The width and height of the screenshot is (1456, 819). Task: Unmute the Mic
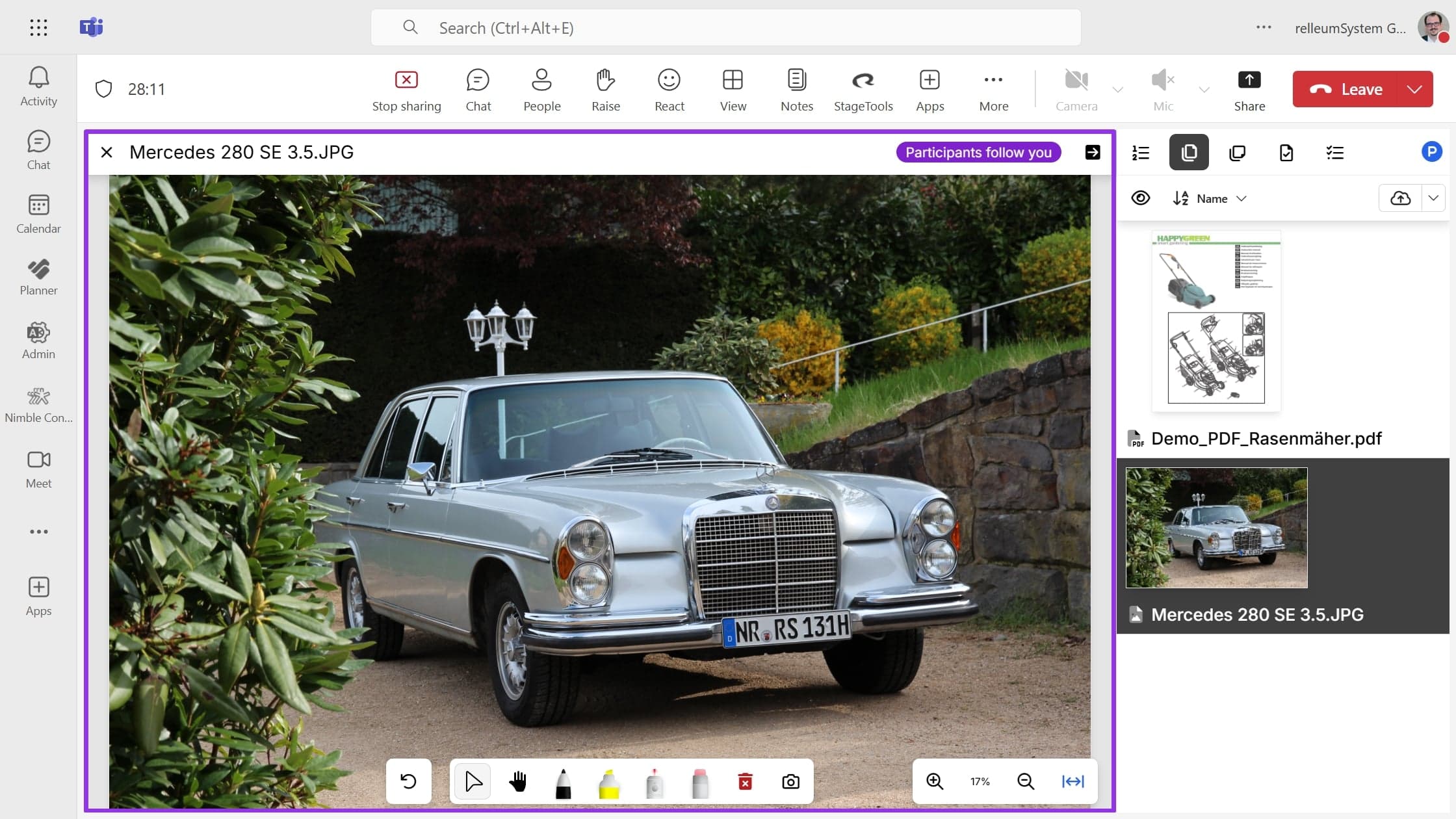click(x=1163, y=90)
